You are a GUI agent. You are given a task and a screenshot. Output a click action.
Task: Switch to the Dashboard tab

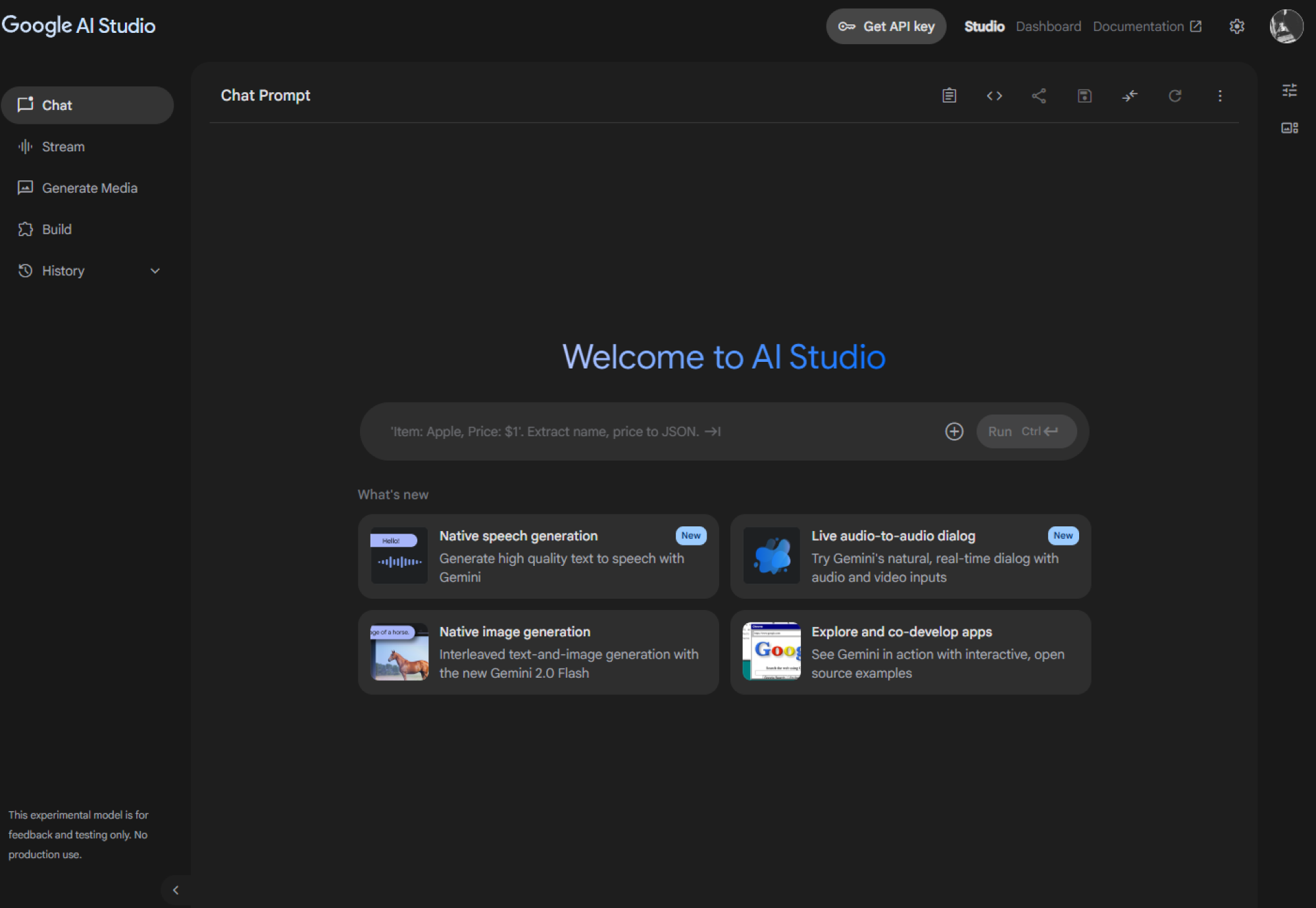[1048, 26]
